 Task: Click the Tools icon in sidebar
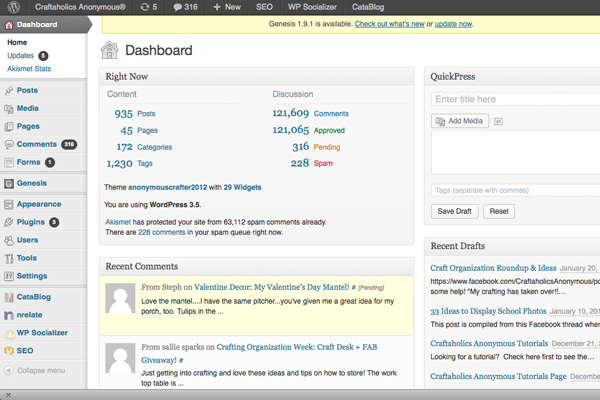[x=9, y=258]
